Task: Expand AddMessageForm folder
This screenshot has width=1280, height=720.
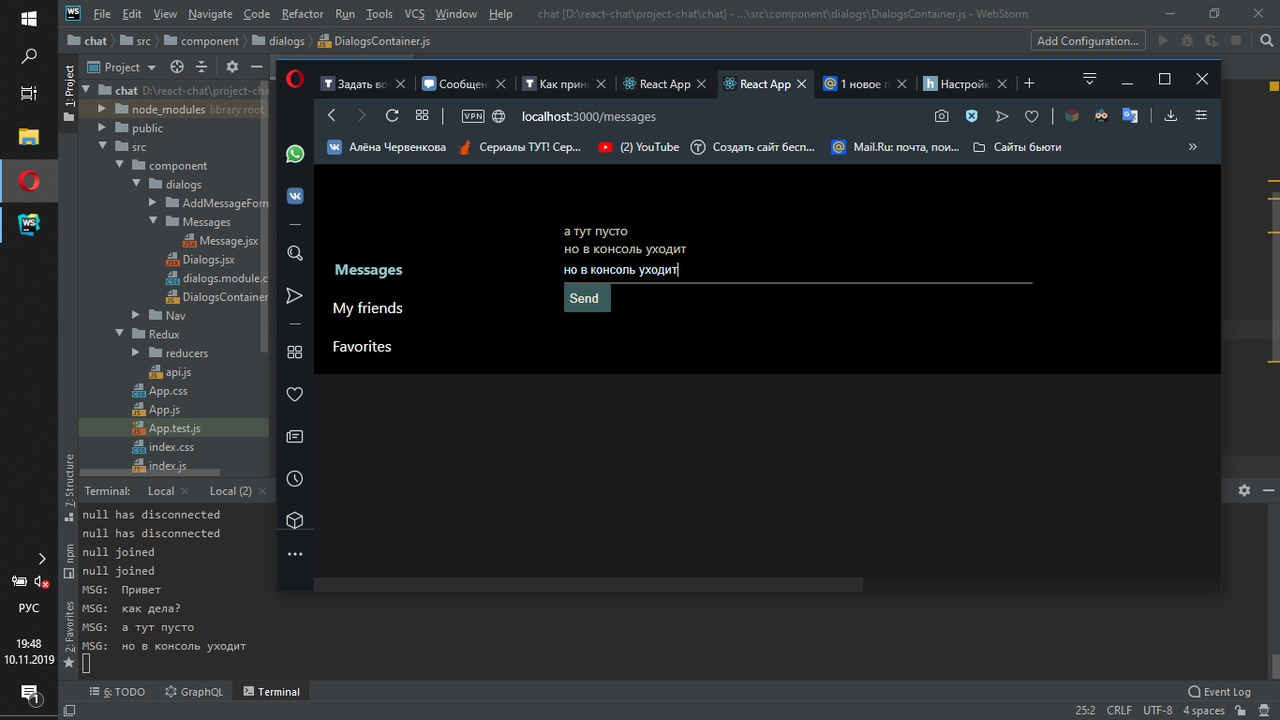Action: [x=153, y=203]
